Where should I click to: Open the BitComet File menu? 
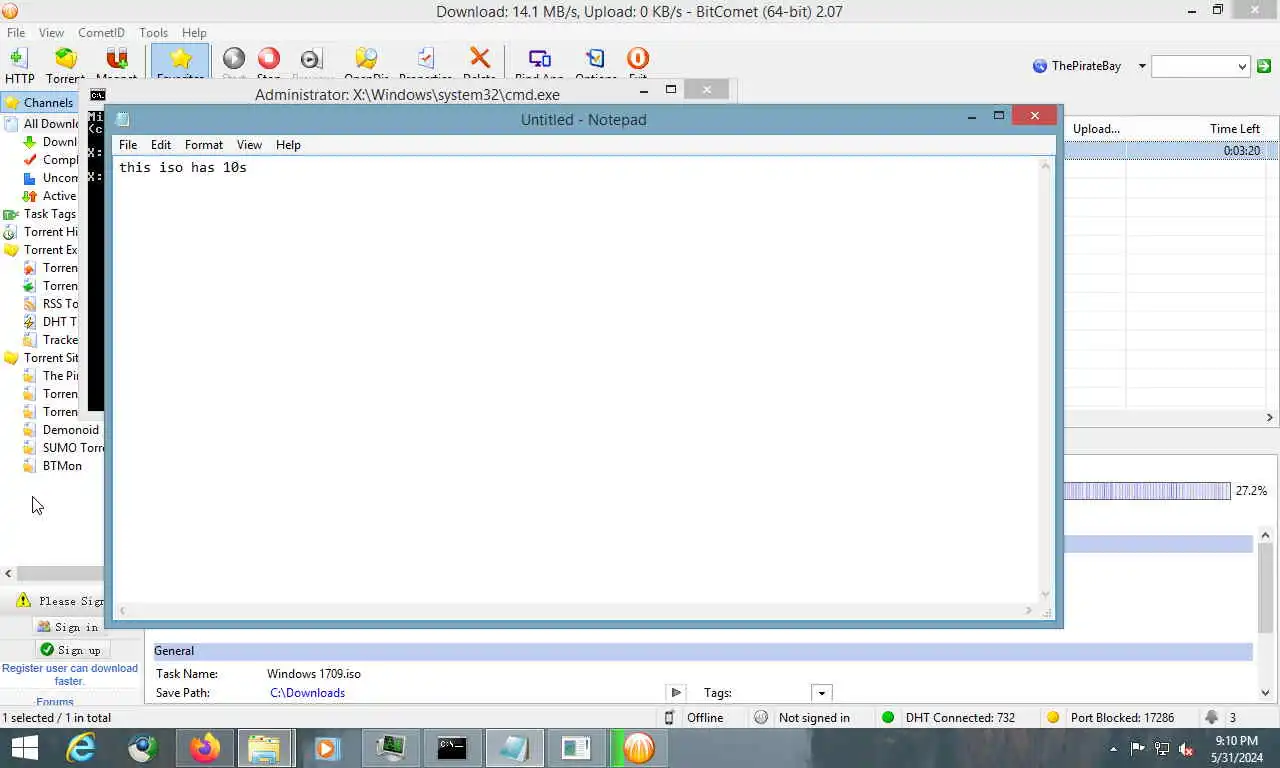16,32
